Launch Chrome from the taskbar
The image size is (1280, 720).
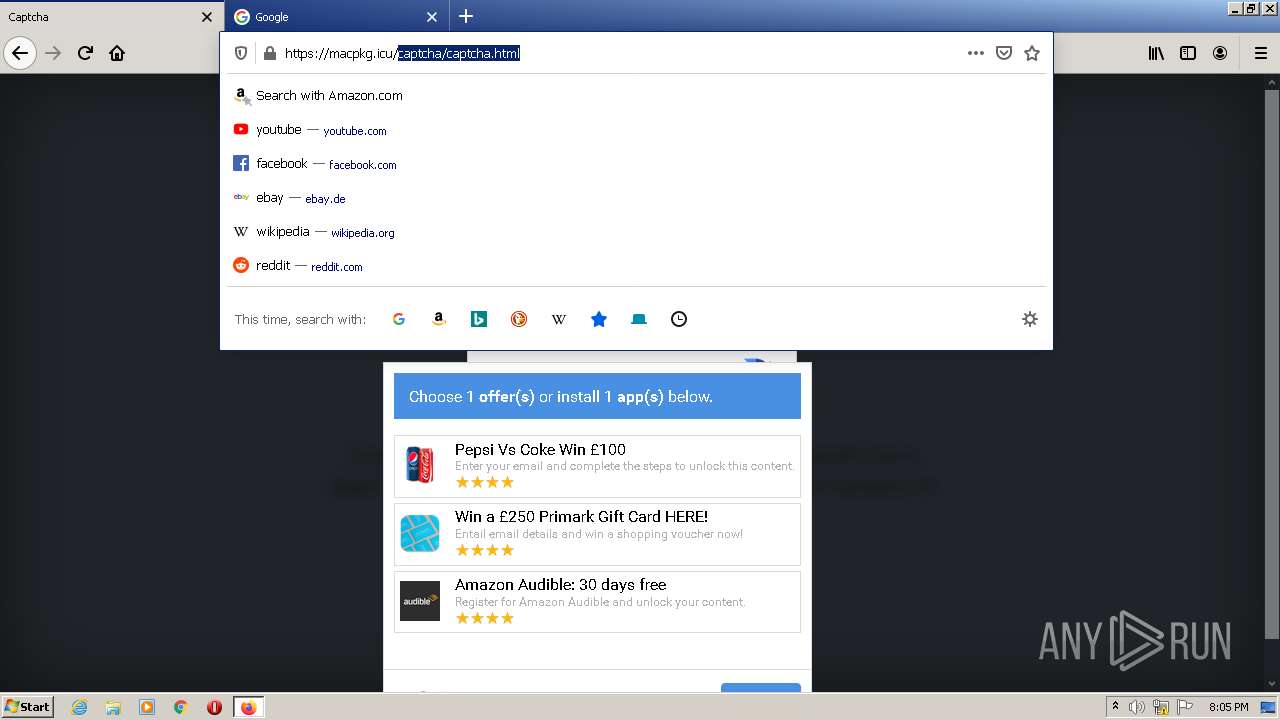181,707
